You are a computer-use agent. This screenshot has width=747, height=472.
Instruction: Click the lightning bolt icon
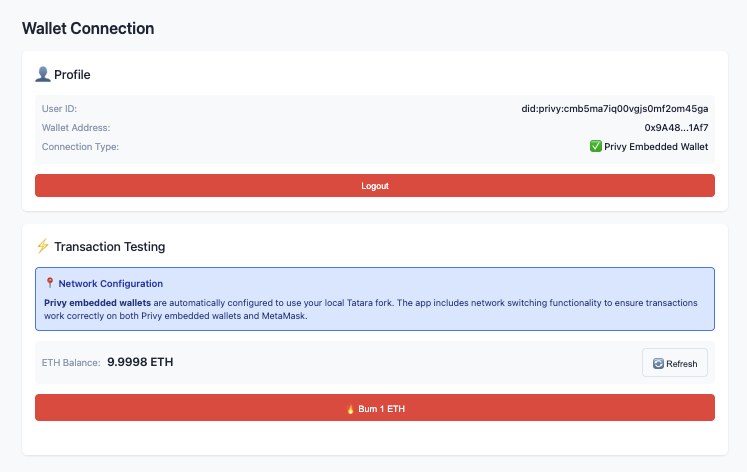pos(42,246)
